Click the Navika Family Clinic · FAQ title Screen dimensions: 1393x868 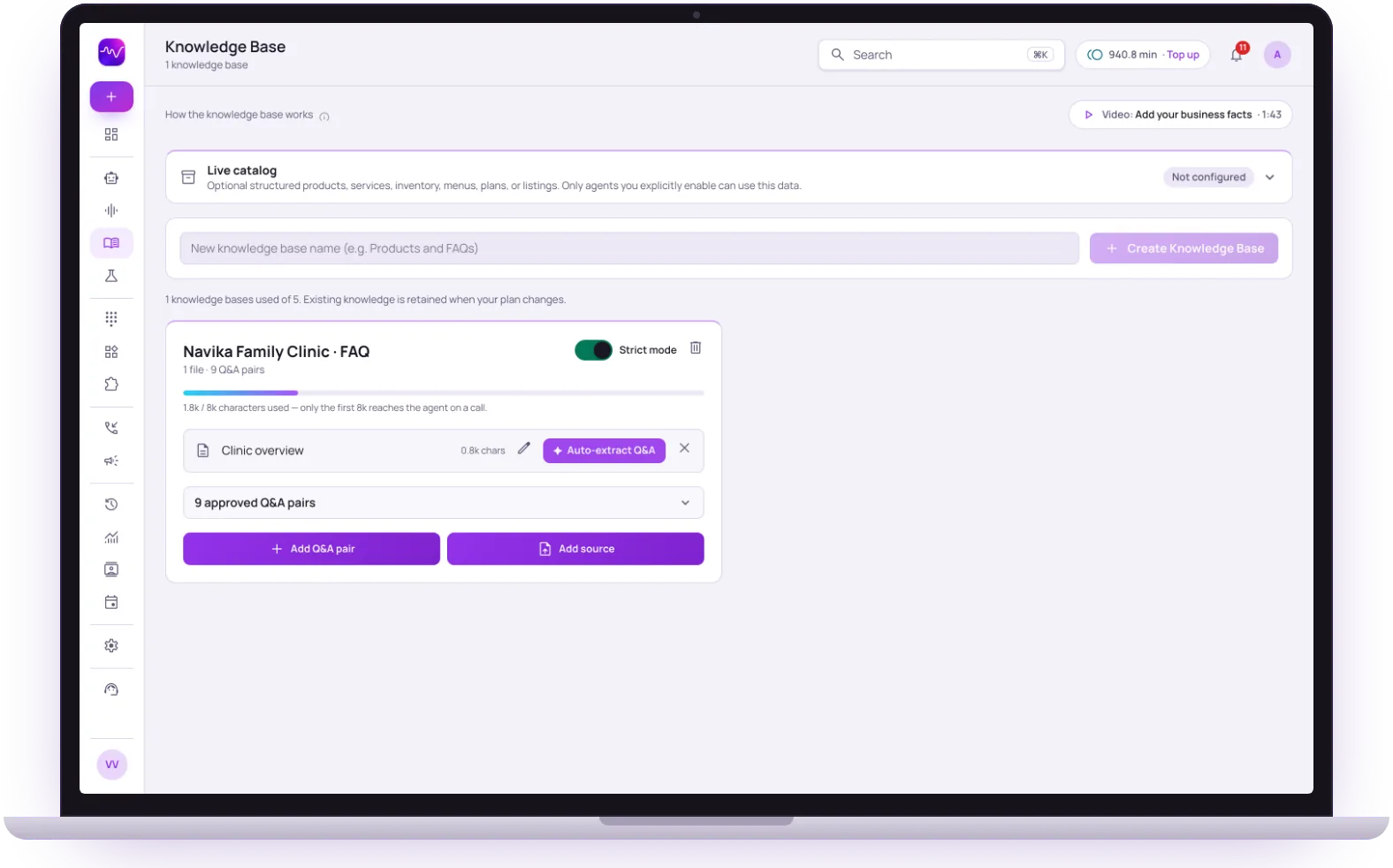pyautogui.click(x=277, y=352)
